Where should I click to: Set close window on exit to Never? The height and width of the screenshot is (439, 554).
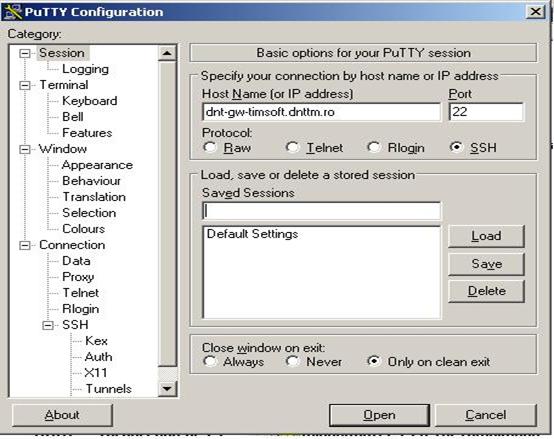pyautogui.click(x=293, y=361)
